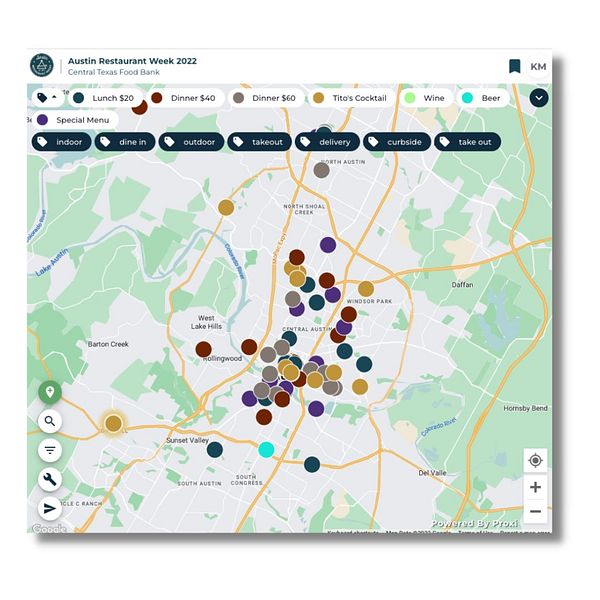Click the Austin Restaurant Week 2022 title

pyautogui.click(x=132, y=61)
